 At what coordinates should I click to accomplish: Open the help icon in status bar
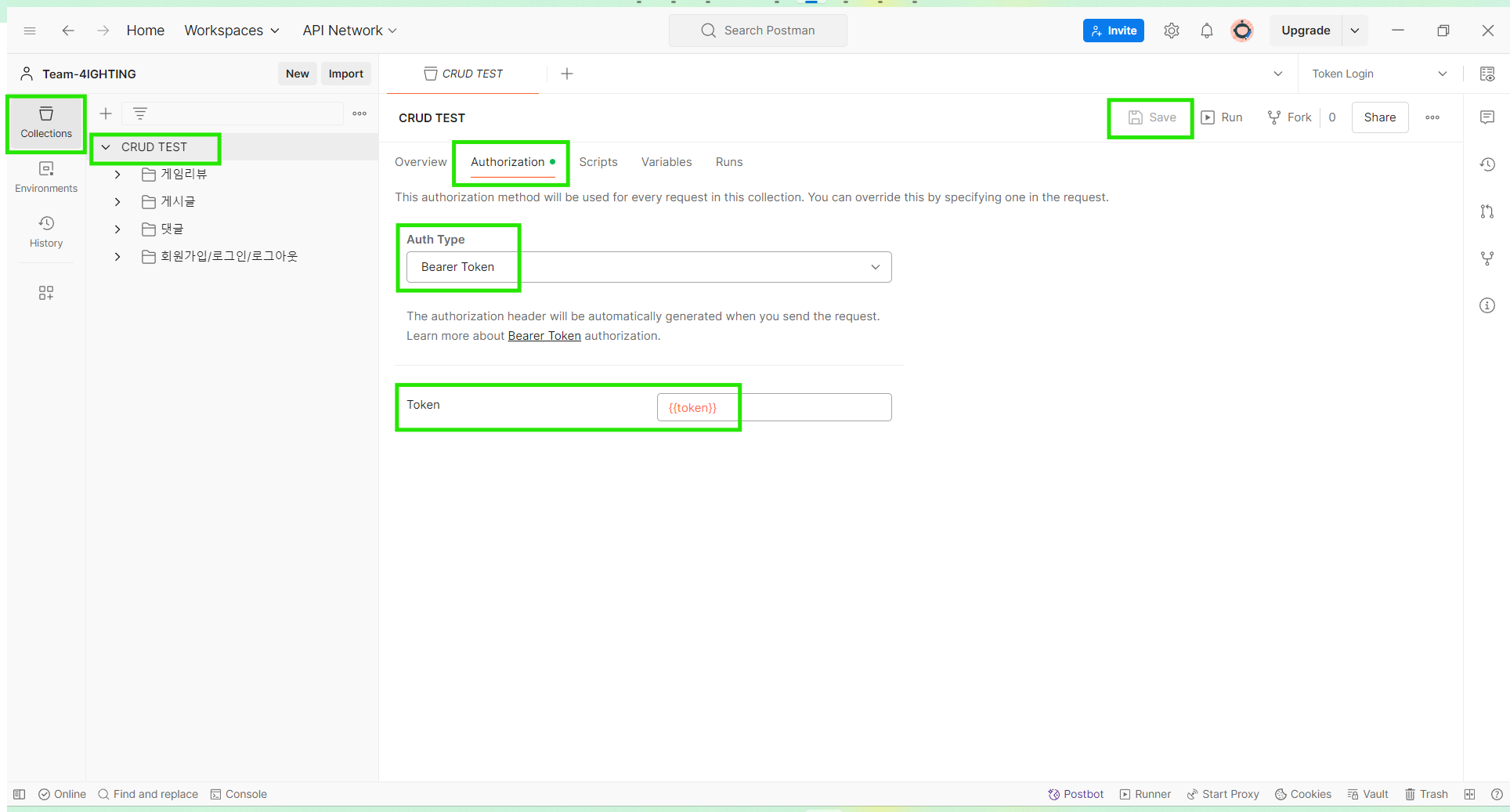[1497, 794]
